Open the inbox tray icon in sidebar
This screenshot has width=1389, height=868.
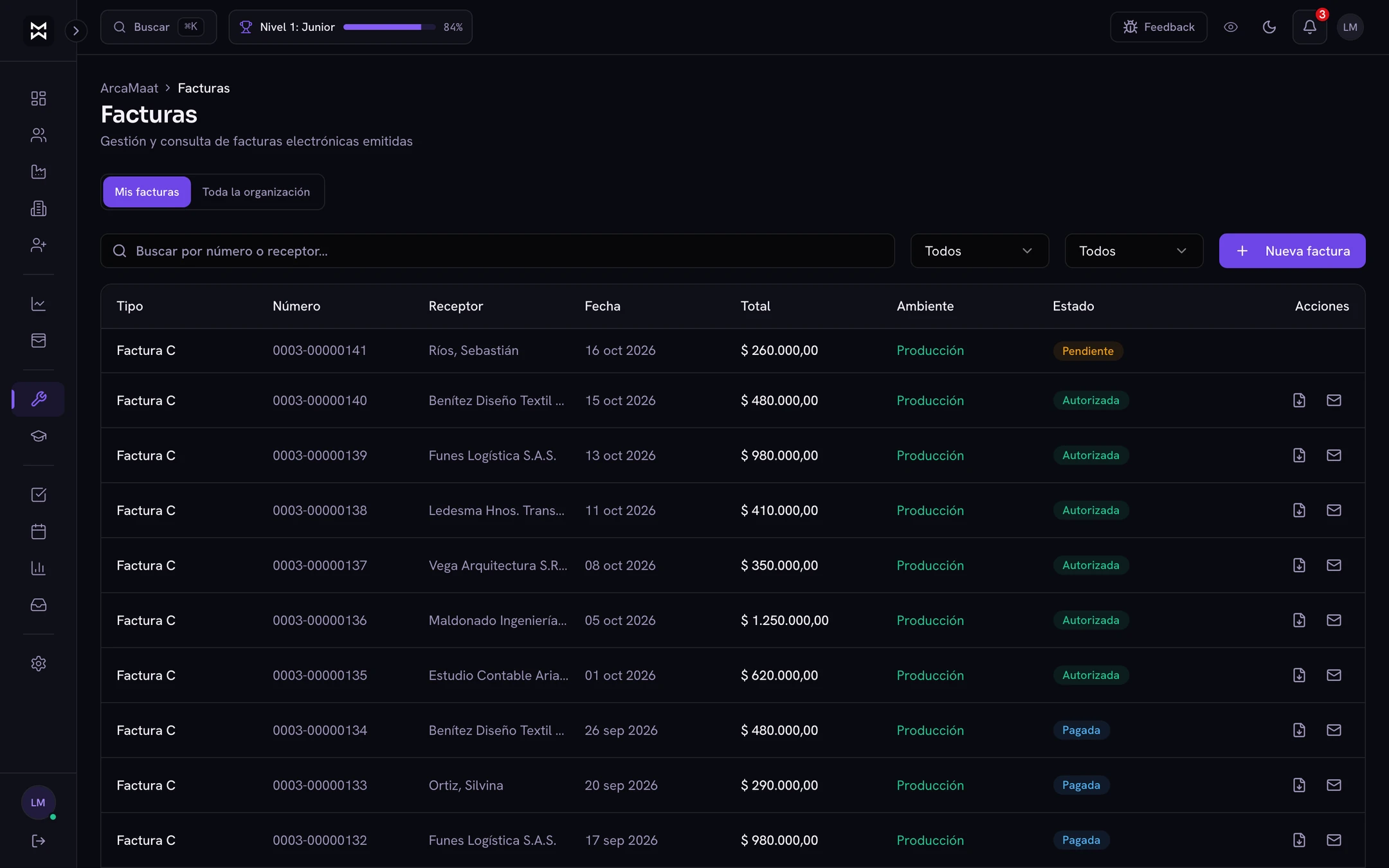click(39, 604)
